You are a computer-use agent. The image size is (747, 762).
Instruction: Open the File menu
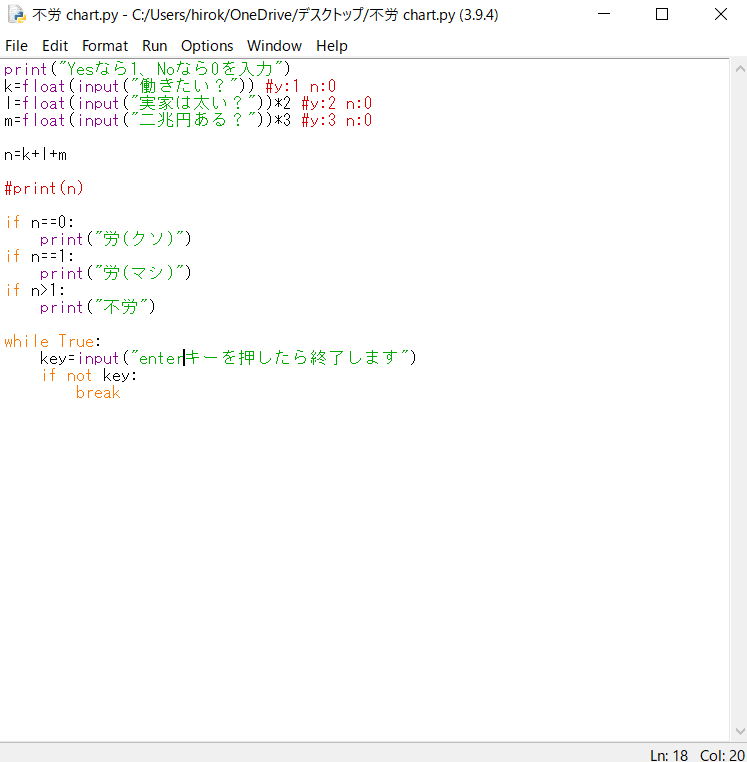pyautogui.click(x=16, y=46)
